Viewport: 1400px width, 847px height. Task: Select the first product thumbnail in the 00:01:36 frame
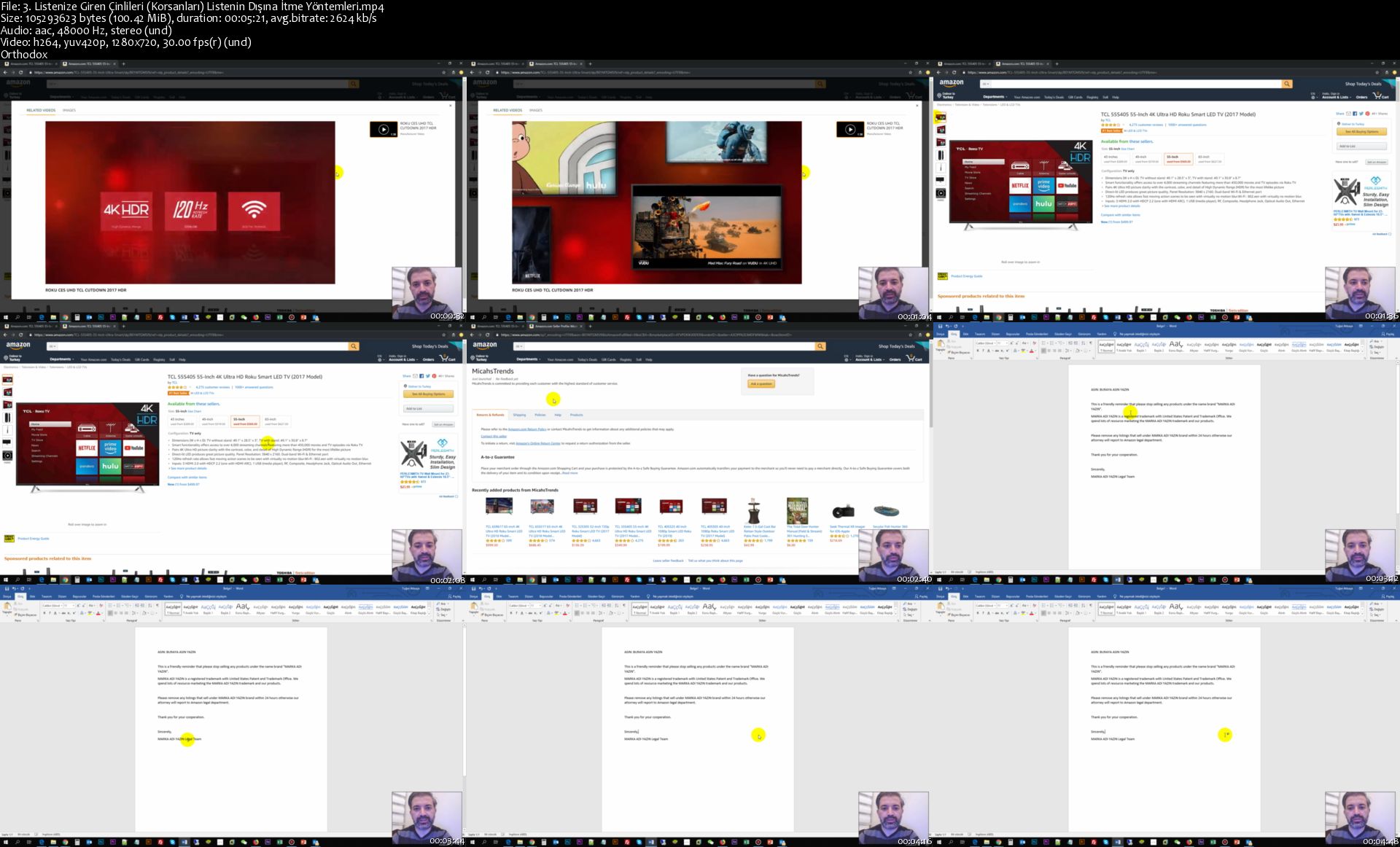941,117
